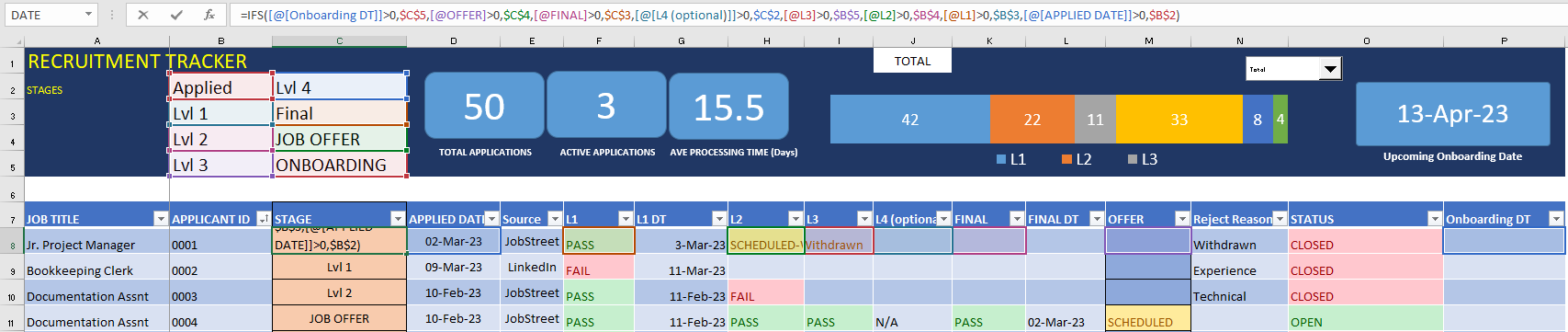Open the APPLICANT ID sort filter button
This screenshot has height=332, width=1568.
[264, 219]
